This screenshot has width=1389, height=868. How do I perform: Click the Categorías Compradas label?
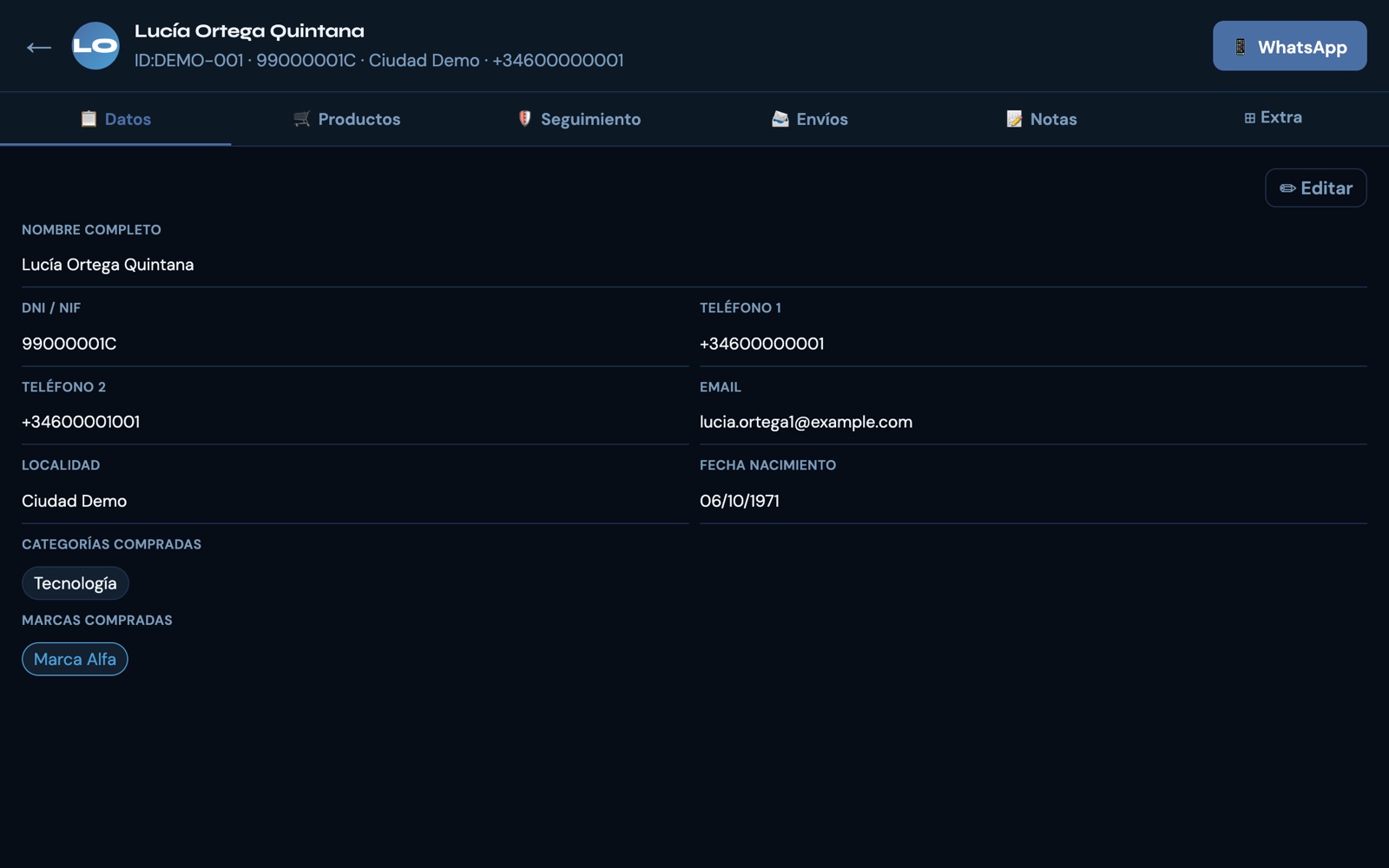point(111,544)
